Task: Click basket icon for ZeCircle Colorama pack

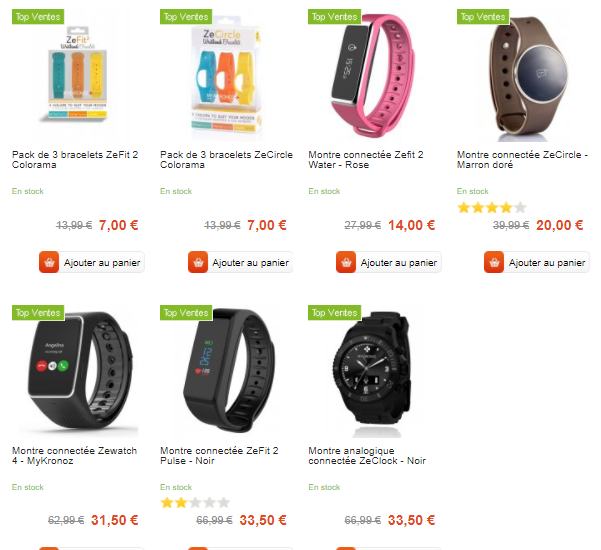Action: [198, 262]
